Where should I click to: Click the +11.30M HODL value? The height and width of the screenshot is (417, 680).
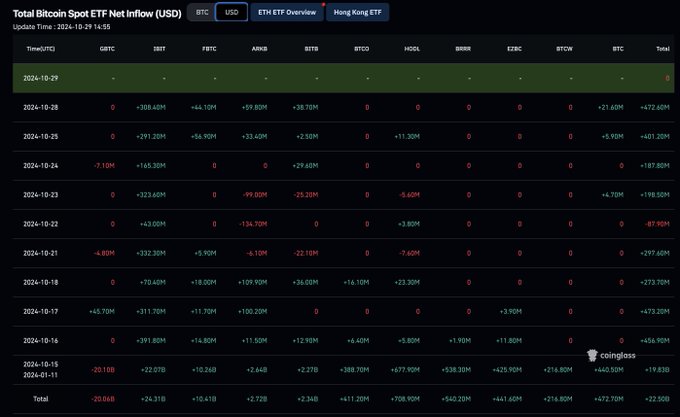407,137
